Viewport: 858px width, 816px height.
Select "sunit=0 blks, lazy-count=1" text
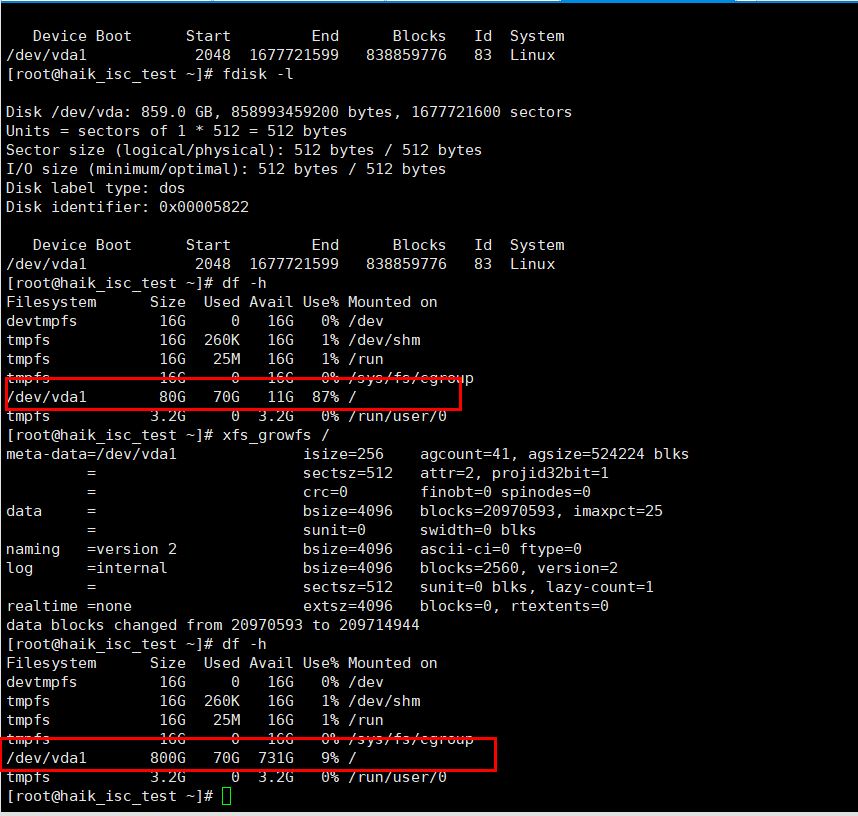[x=537, y=587]
